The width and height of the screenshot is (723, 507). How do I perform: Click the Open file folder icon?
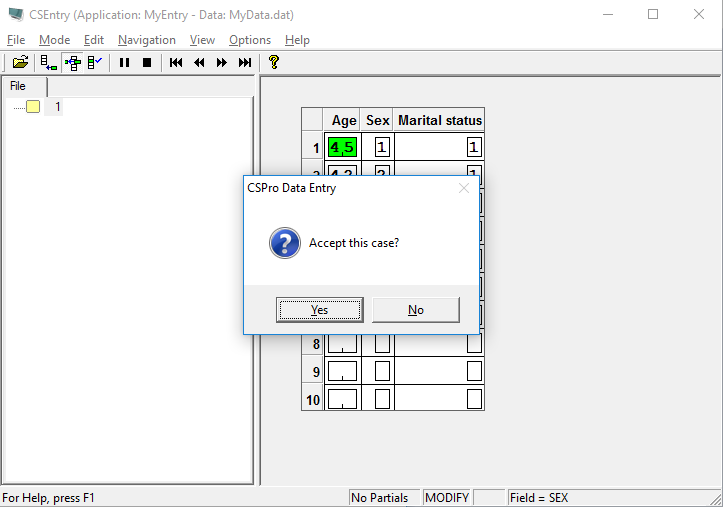coord(20,62)
